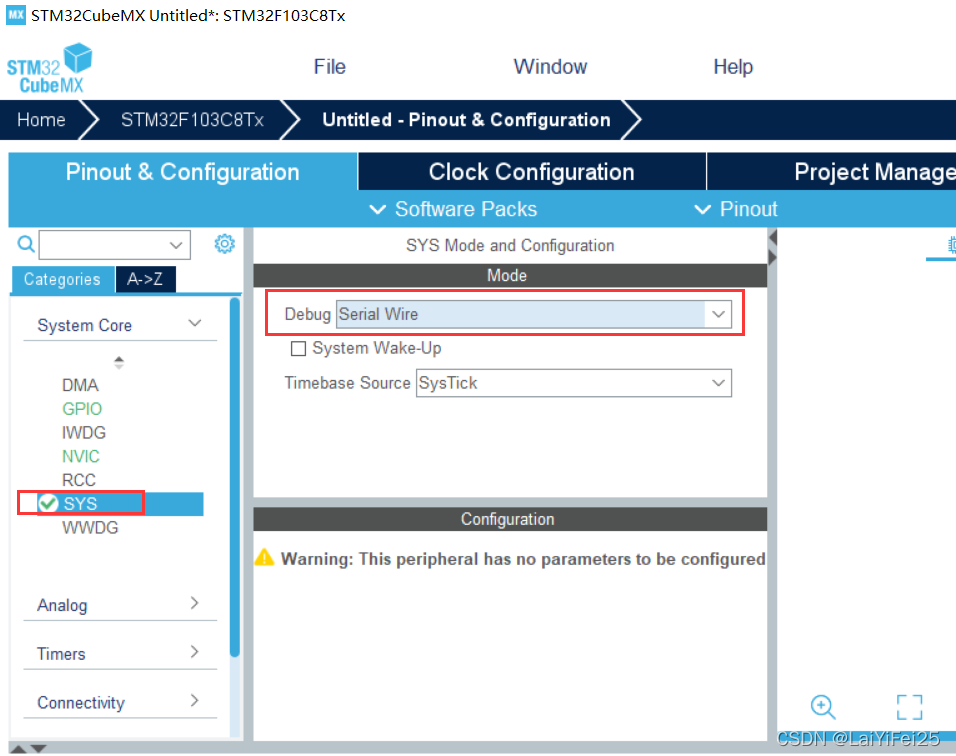The height and width of the screenshot is (756, 956).
Task: Open the Help menu
Action: coord(733,66)
